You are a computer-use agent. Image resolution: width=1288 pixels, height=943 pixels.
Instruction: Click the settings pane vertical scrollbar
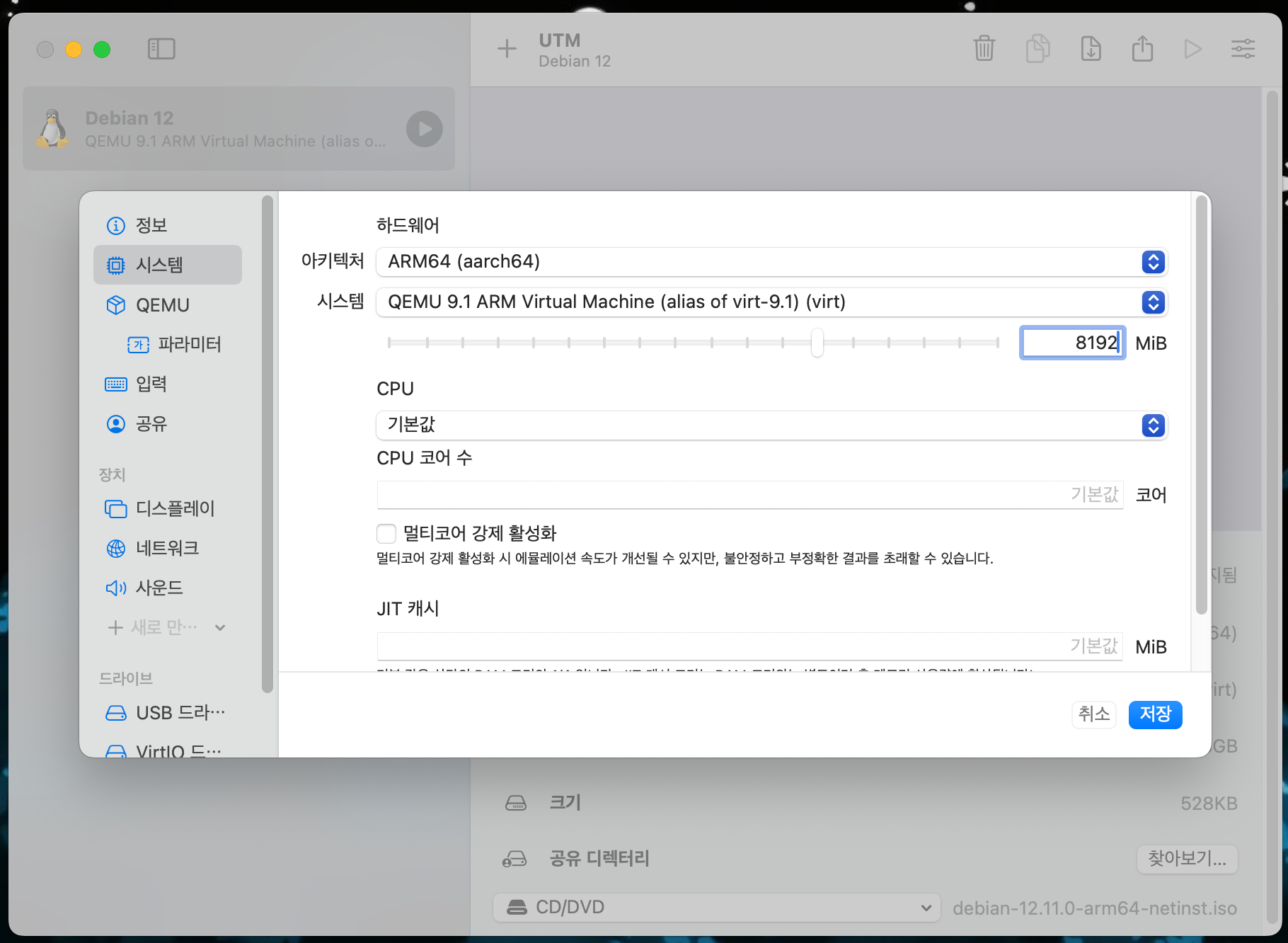point(1201,405)
